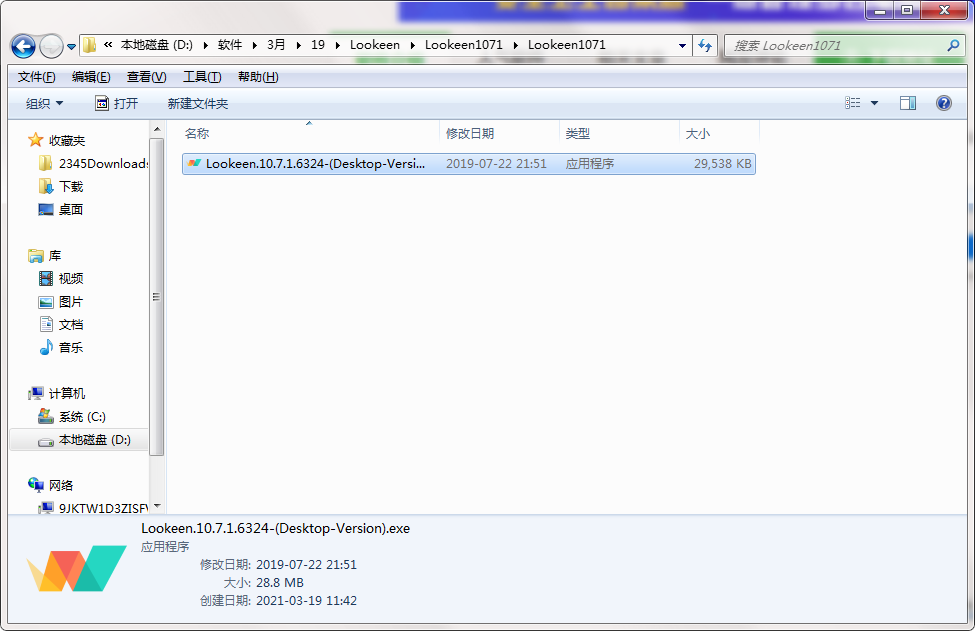The width and height of the screenshot is (975, 631).
Task: Open address bar history dropdown
Action: [x=682, y=45]
